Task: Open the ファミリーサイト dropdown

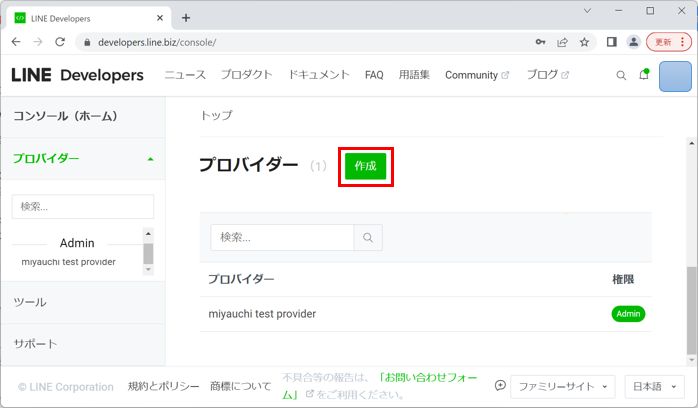Action: [x=563, y=386]
